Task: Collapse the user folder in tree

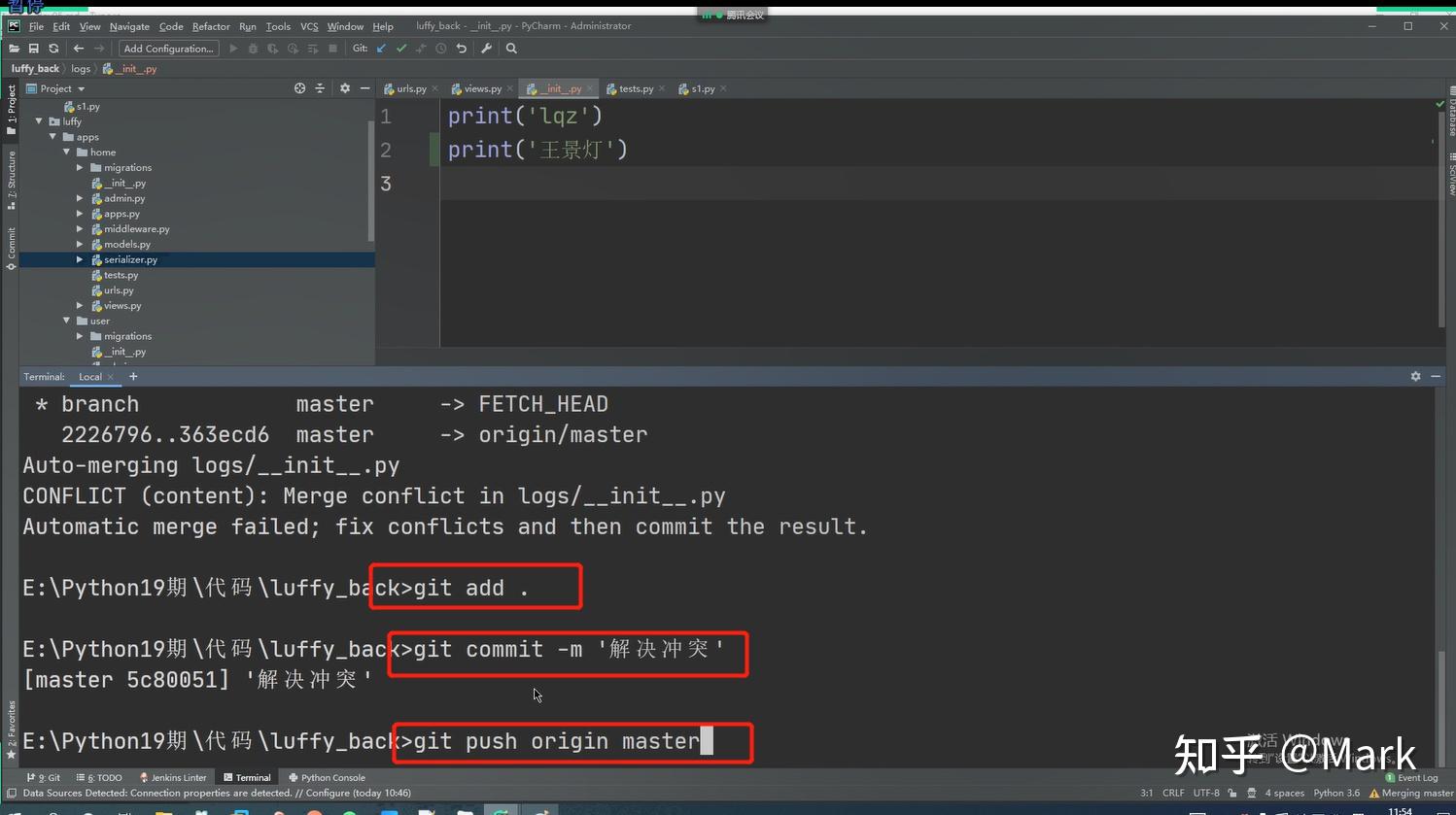Action: pyautogui.click(x=66, y=321)
